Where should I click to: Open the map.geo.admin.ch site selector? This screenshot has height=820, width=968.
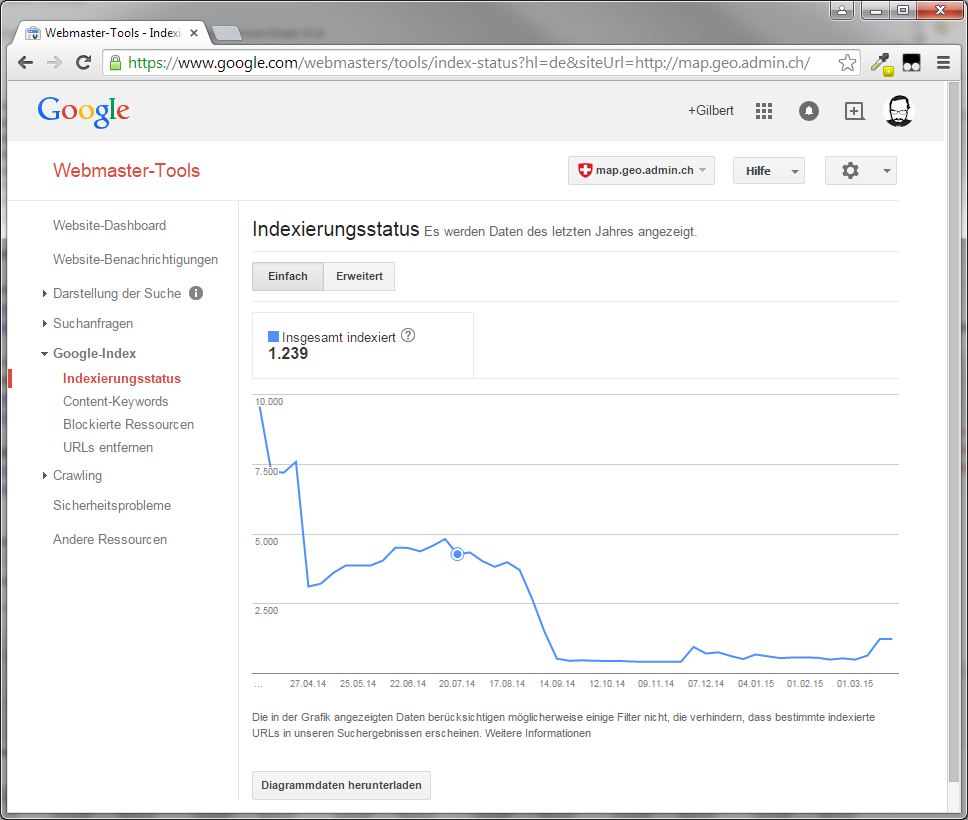click(641, 170)
